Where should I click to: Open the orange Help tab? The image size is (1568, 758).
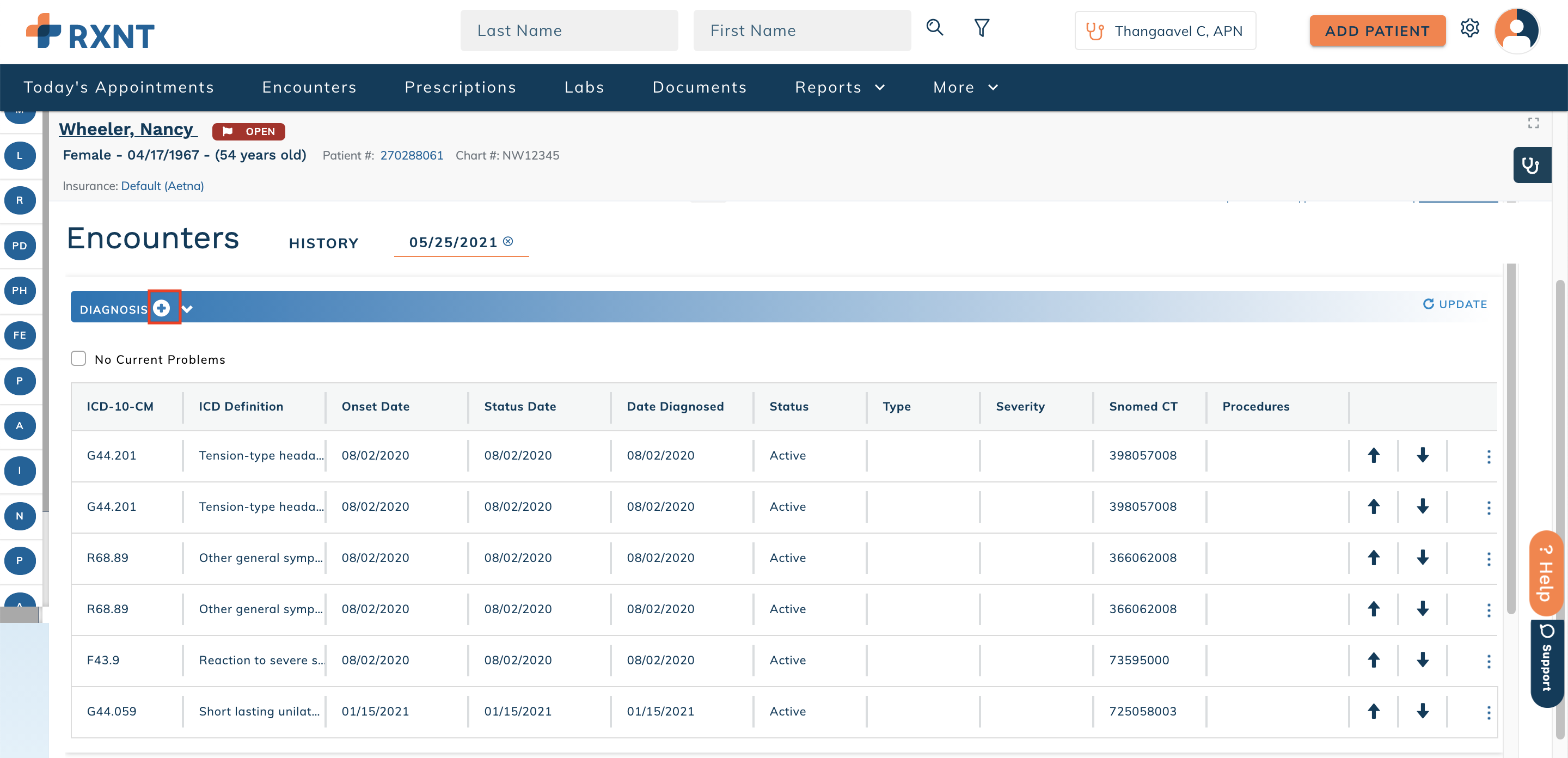point(1546,573)
